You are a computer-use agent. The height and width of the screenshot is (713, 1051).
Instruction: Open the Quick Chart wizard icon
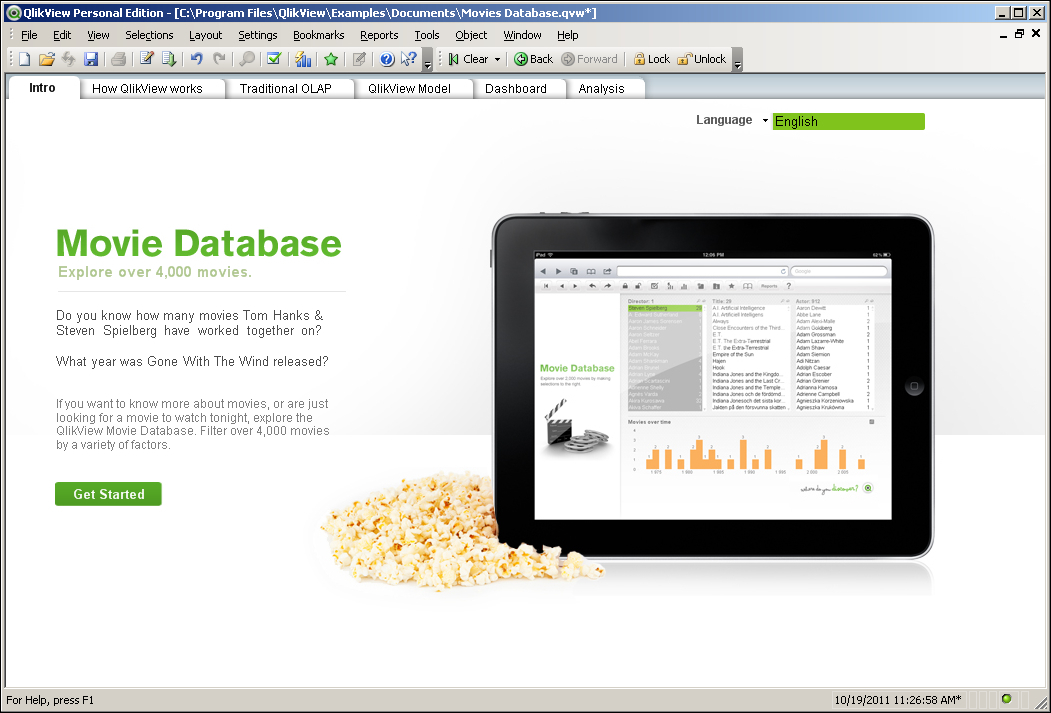pos(303,59)
